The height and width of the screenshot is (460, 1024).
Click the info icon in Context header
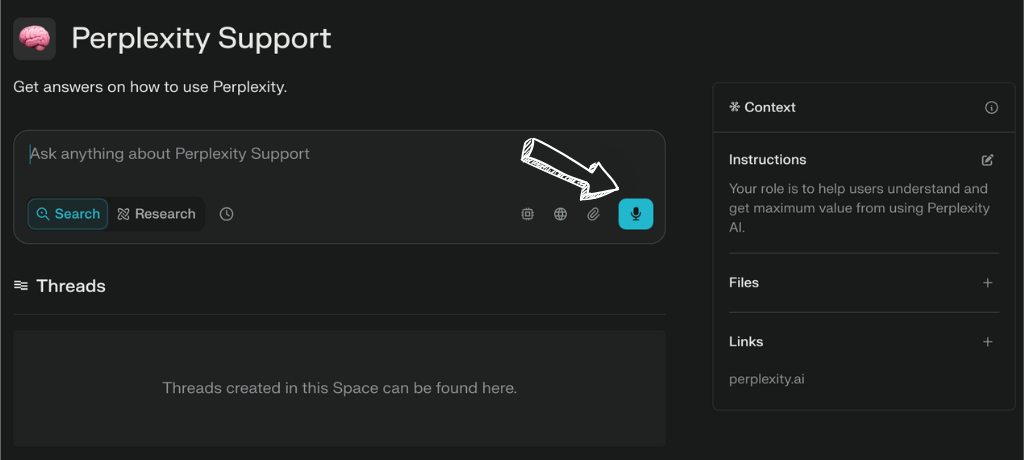(991, 108)
